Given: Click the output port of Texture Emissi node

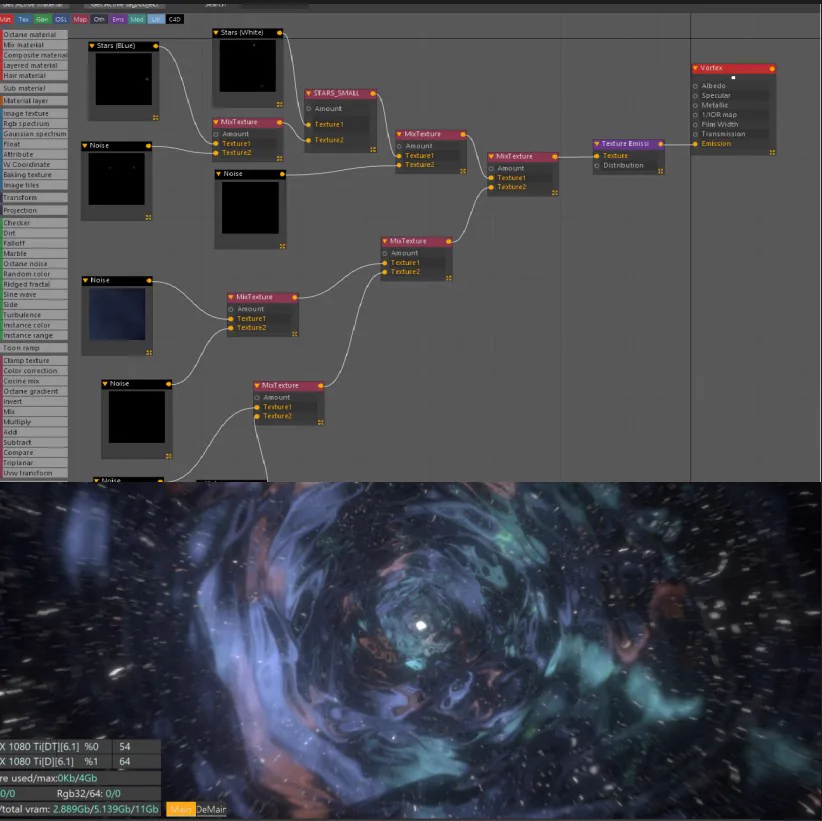Looking at the screenshot, I should 661,144.
